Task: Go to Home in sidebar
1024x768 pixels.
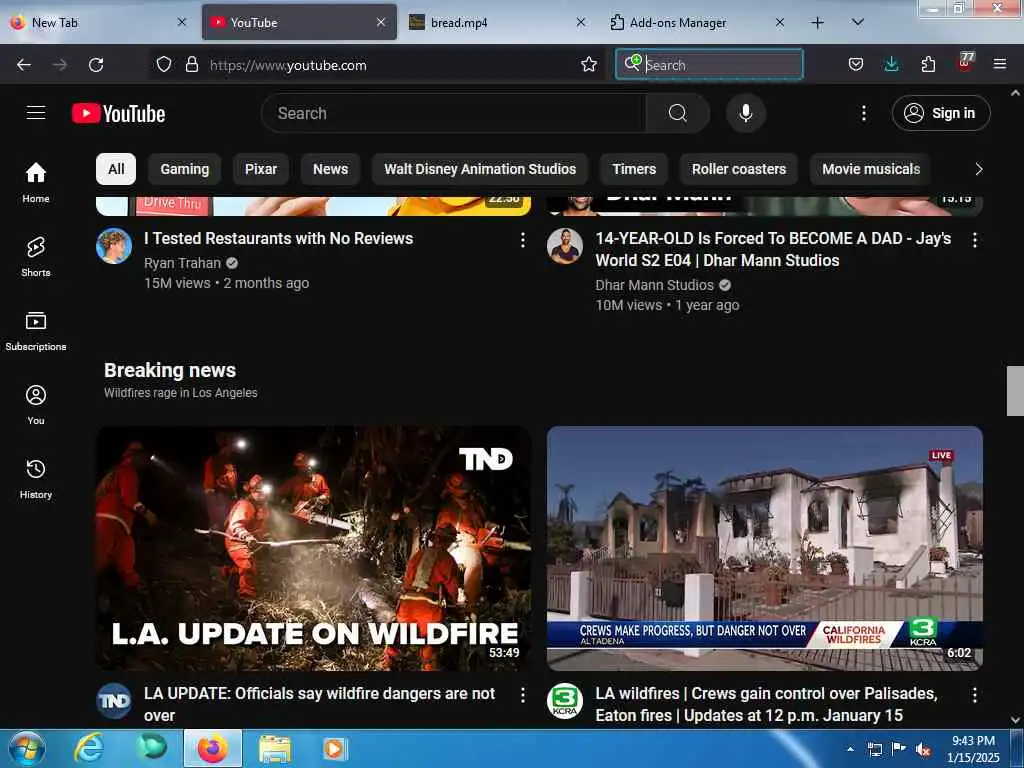Action: point(36,182)
